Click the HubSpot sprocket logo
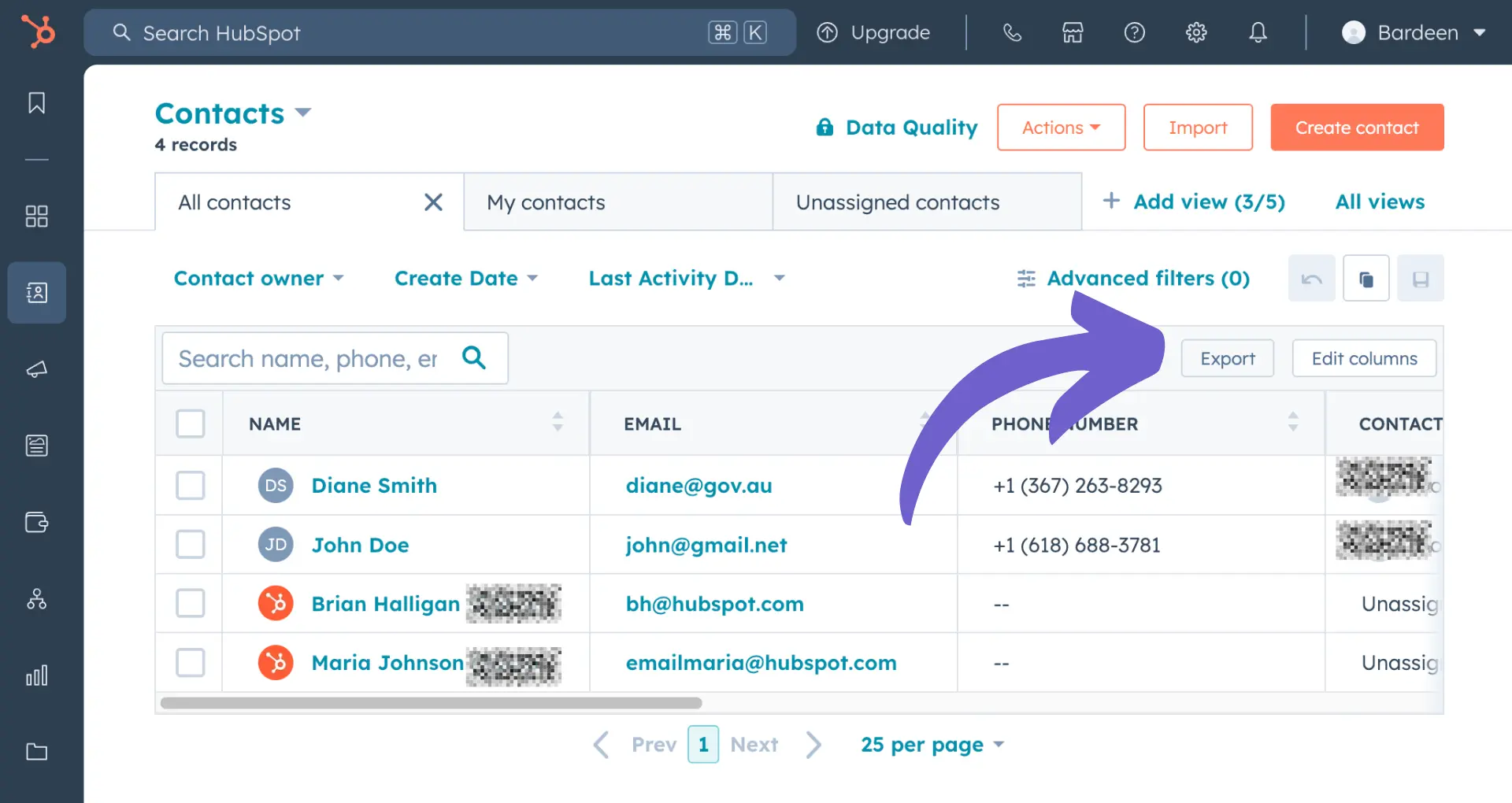The width and height of the screenshot is (1512, 803). tap(37, 32)
